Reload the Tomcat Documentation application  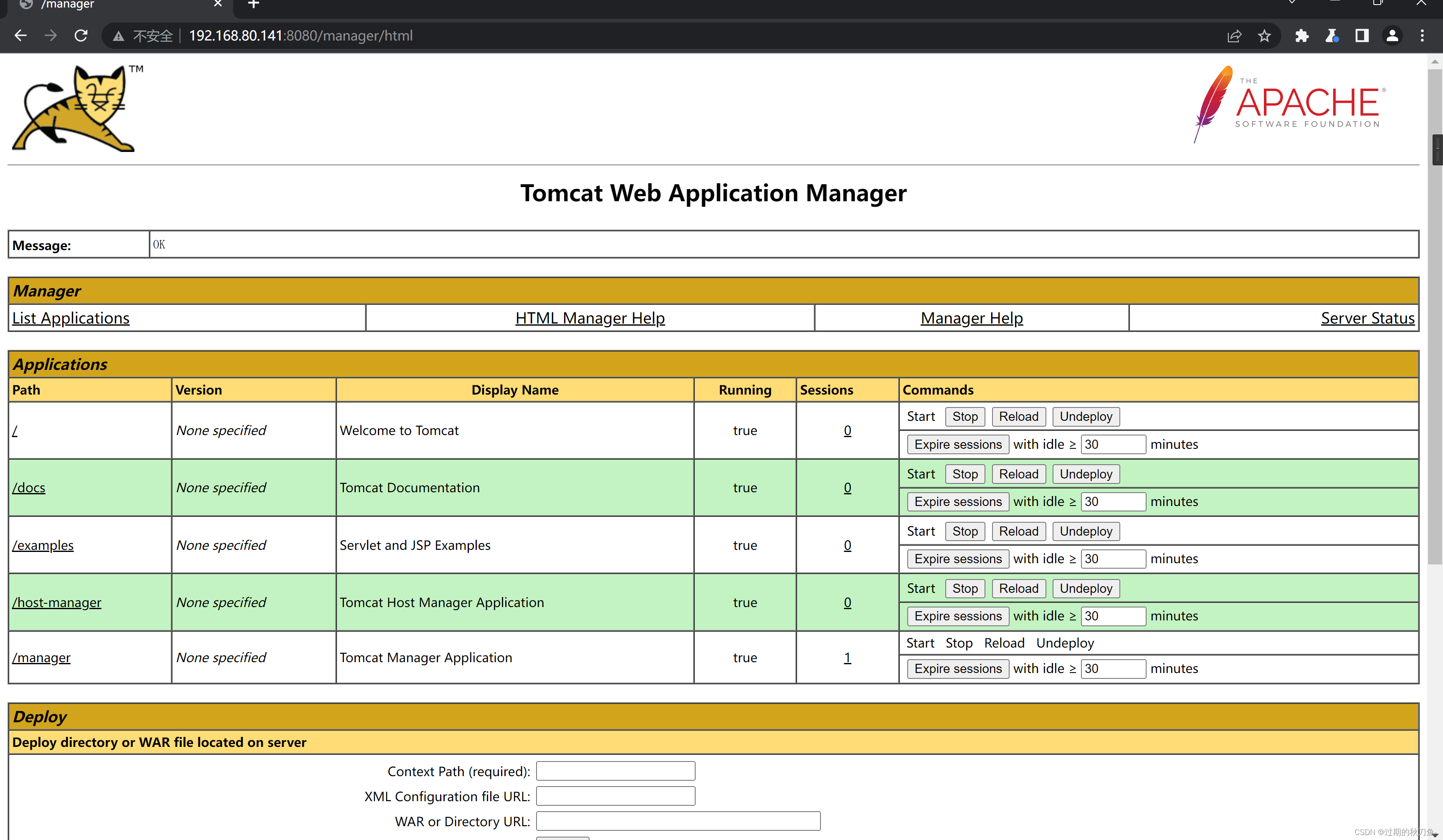[x=1019, y=474]
